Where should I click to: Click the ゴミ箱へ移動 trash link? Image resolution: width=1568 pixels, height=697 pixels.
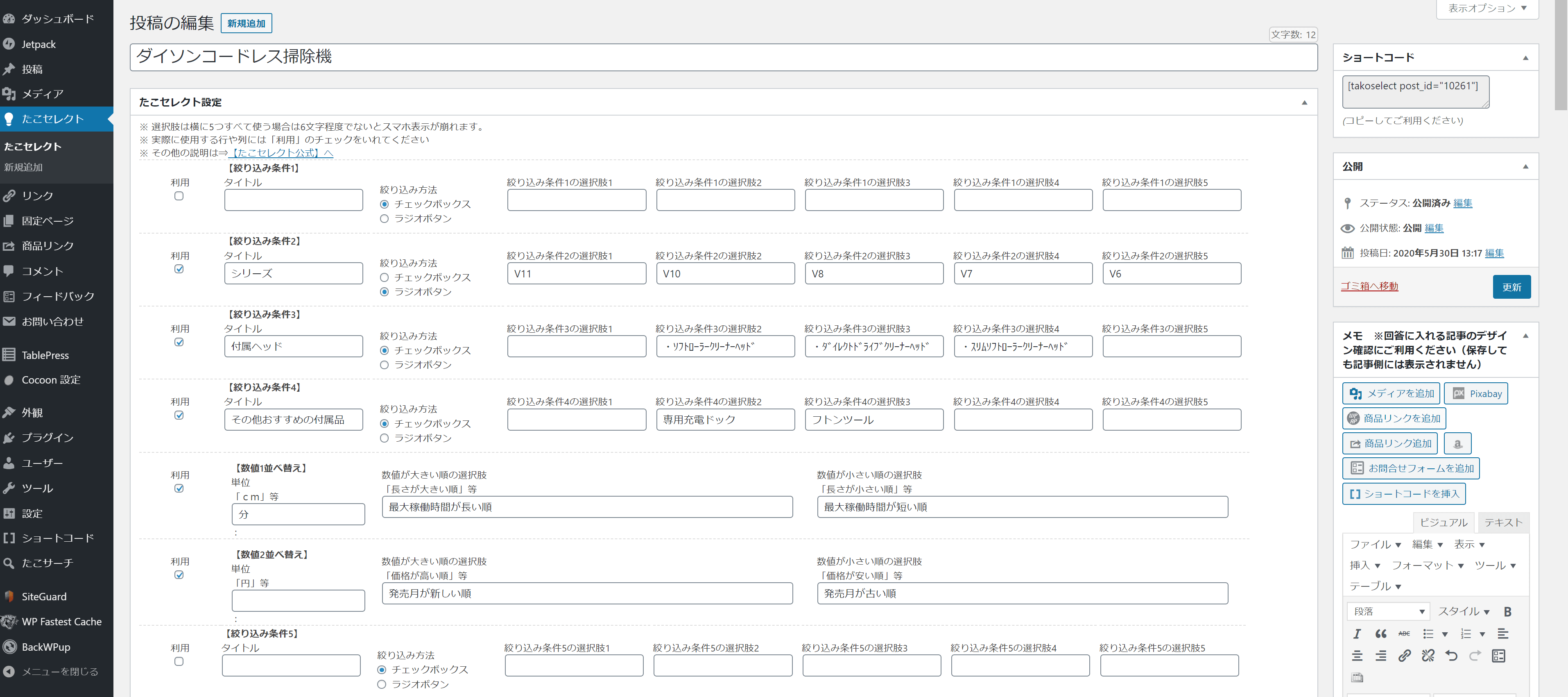(1369, 286)
